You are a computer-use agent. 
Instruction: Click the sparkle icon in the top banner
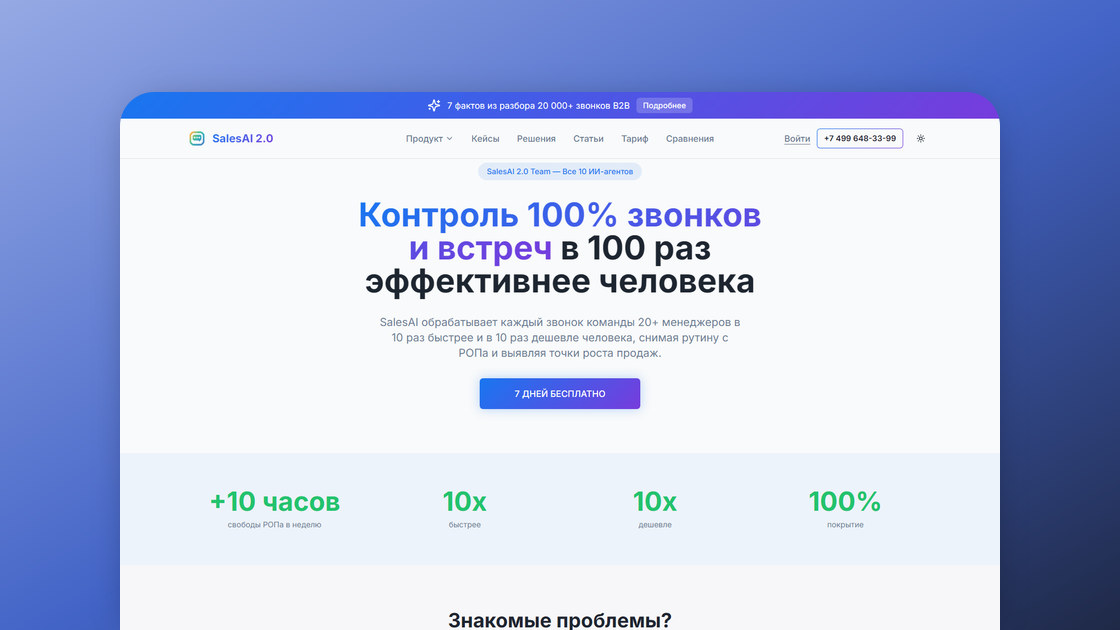click(x=434, y=106)
